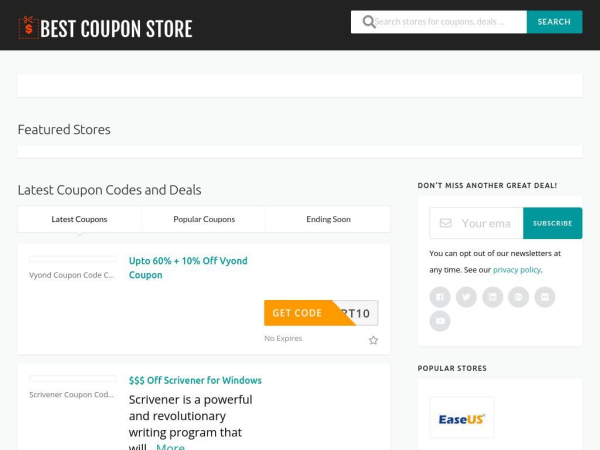The width and height of the screenshot is (600, 450).
Task: Reveal the Vyond coupon with Get Code
Action: point(321,313)
